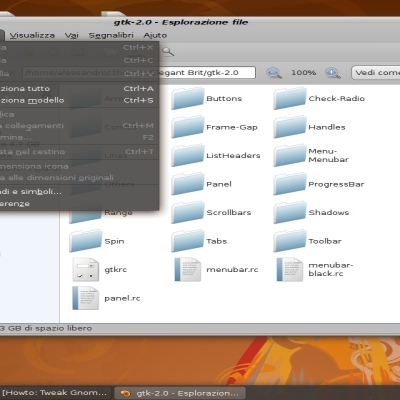
Task: Click the 'spazio libero' status bar text
Action: [64, 328]
